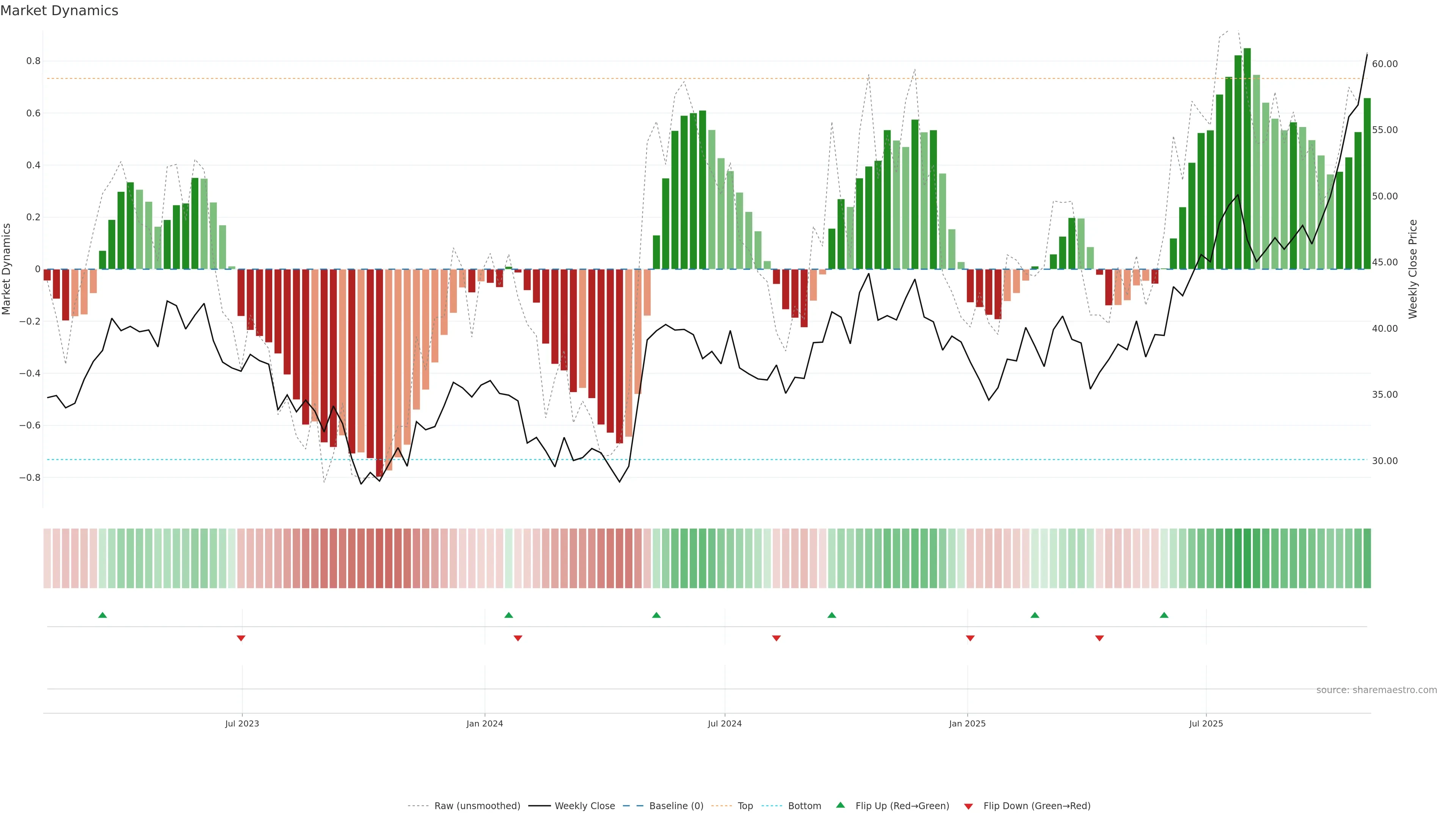Toggle the Baseline (0) legend entry
The height and width of the screenshot is (819, 1456).
click(x=676, y=805)
